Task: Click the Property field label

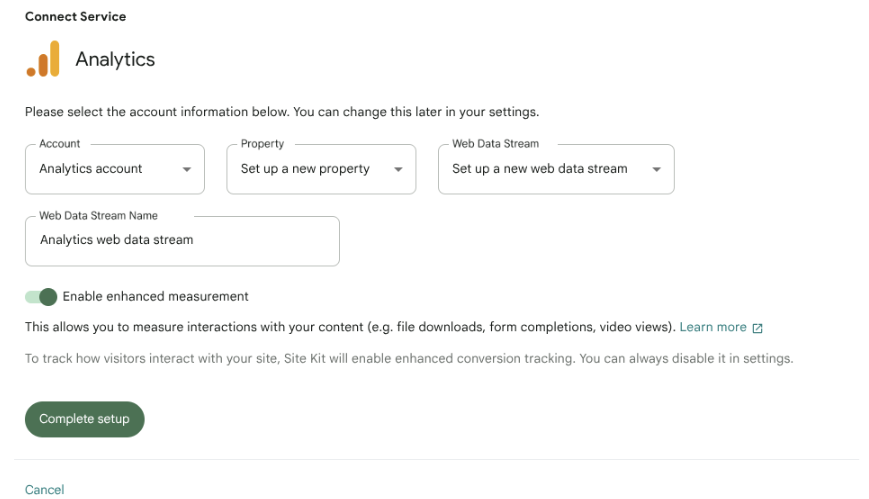Action: (262, 144)
